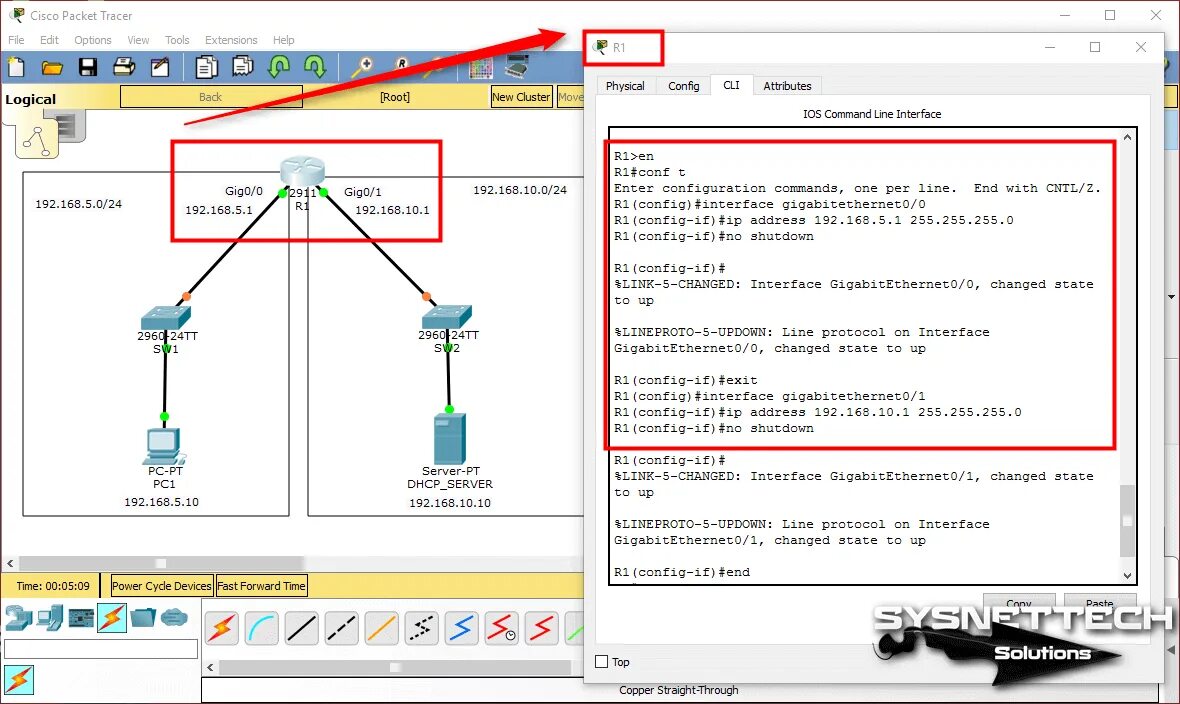This screenshot has height=704, width=1180.
Task: Open the Extensions menu
Action: point(231,40)
